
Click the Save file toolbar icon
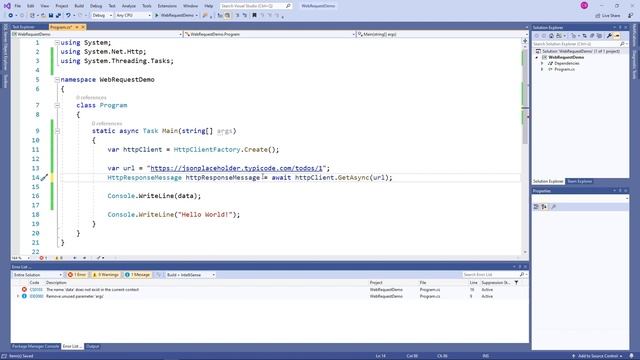[51, 16]
